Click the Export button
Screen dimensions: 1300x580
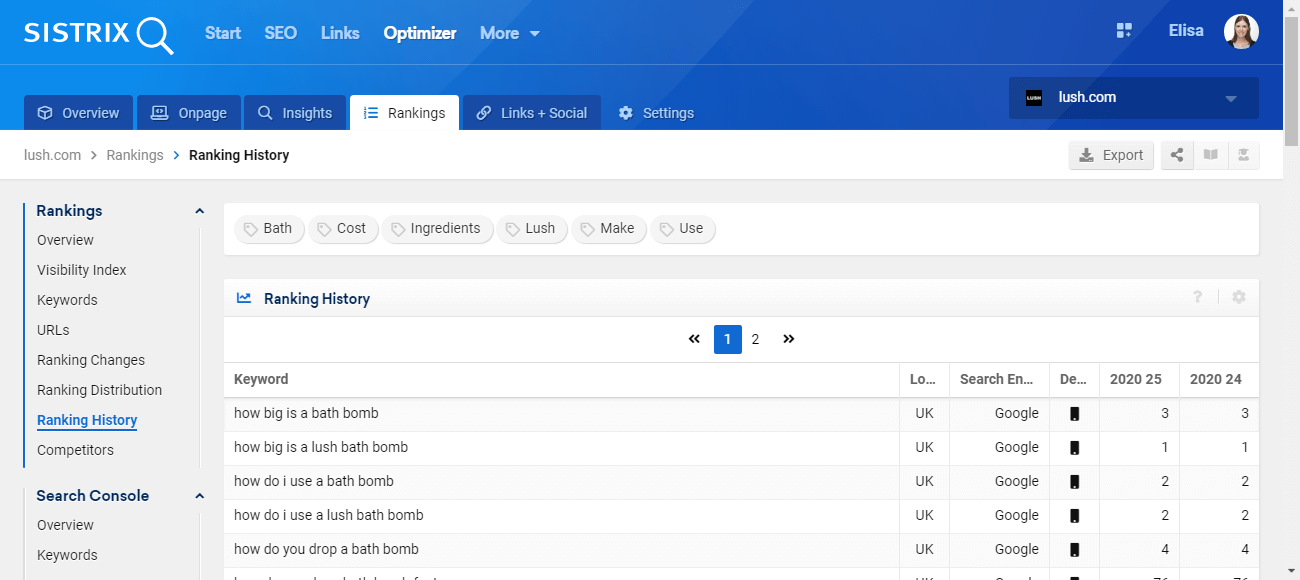(x=1111, y=155)
